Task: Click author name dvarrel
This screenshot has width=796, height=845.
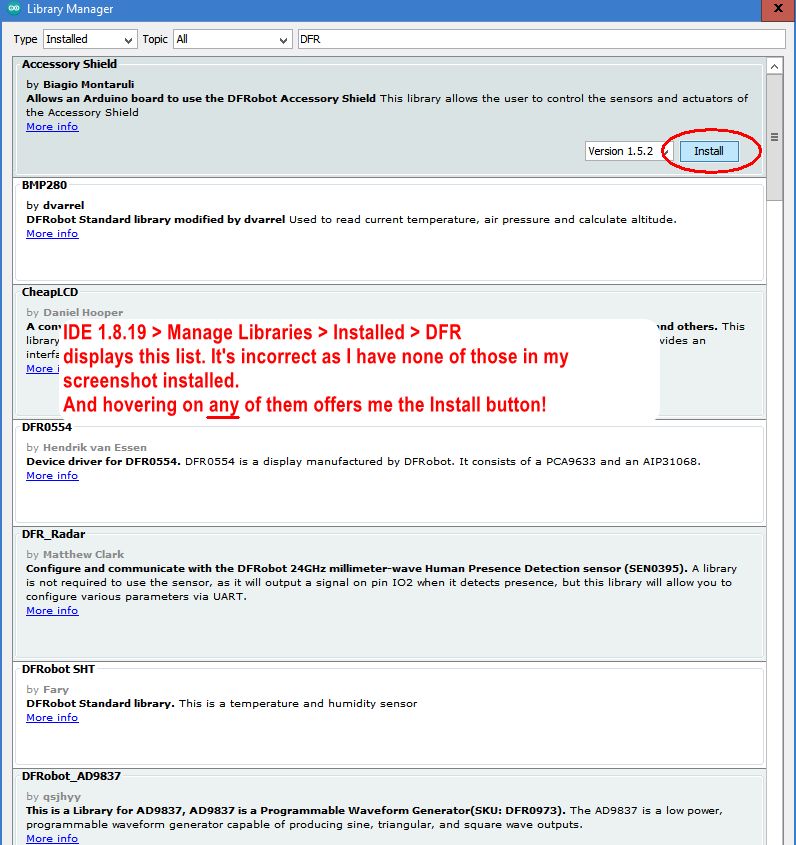Action: tap(64, 205)
